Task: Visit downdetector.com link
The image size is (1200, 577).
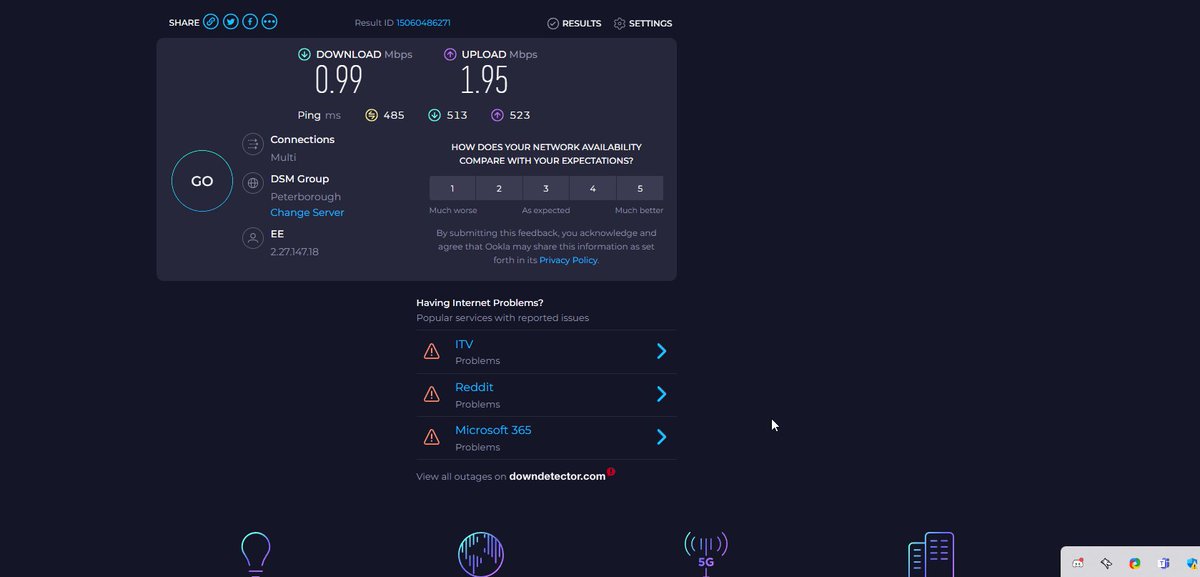Action: pyautogui.click(x=557, y=476)
